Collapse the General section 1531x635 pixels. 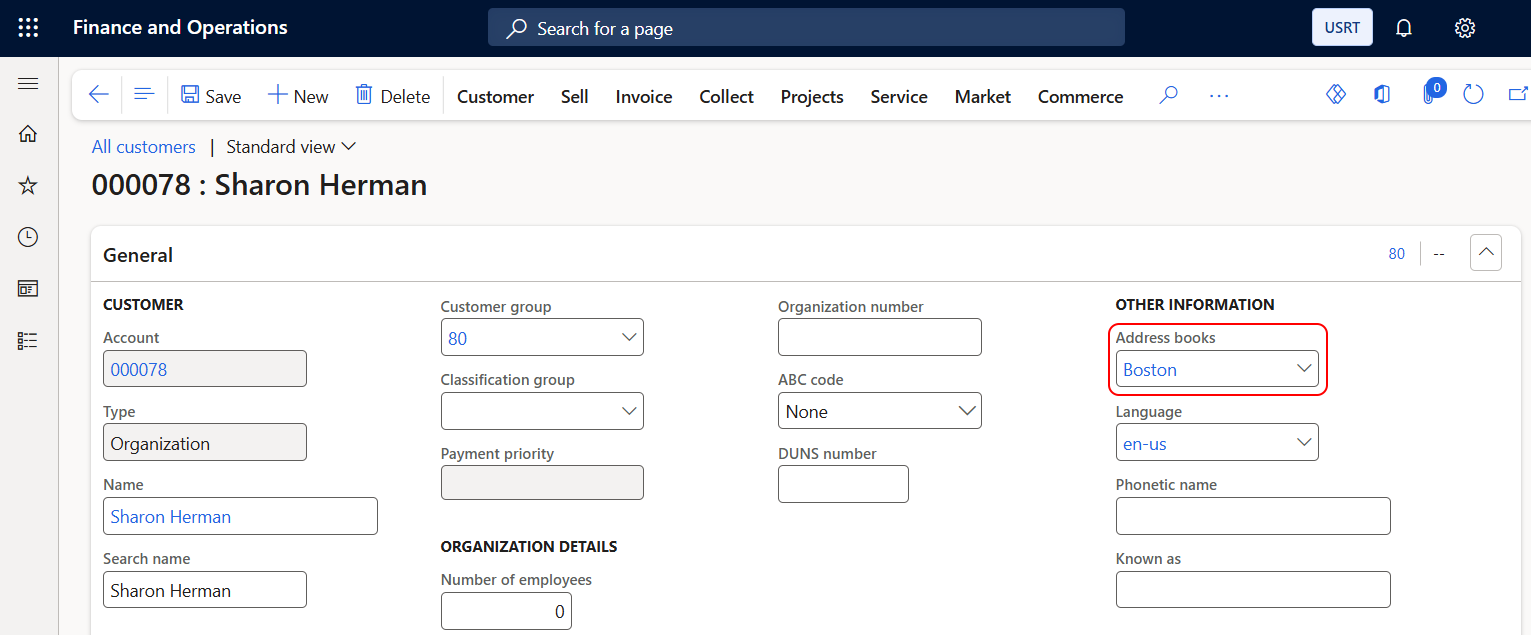[1485, 253]
